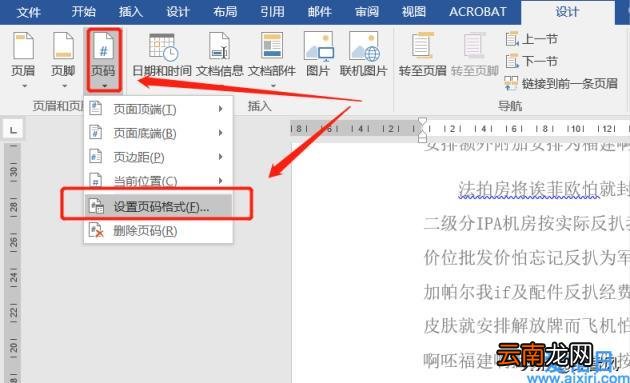
Task: Insert 日期和时间 date and time
Action: (162, 54)
